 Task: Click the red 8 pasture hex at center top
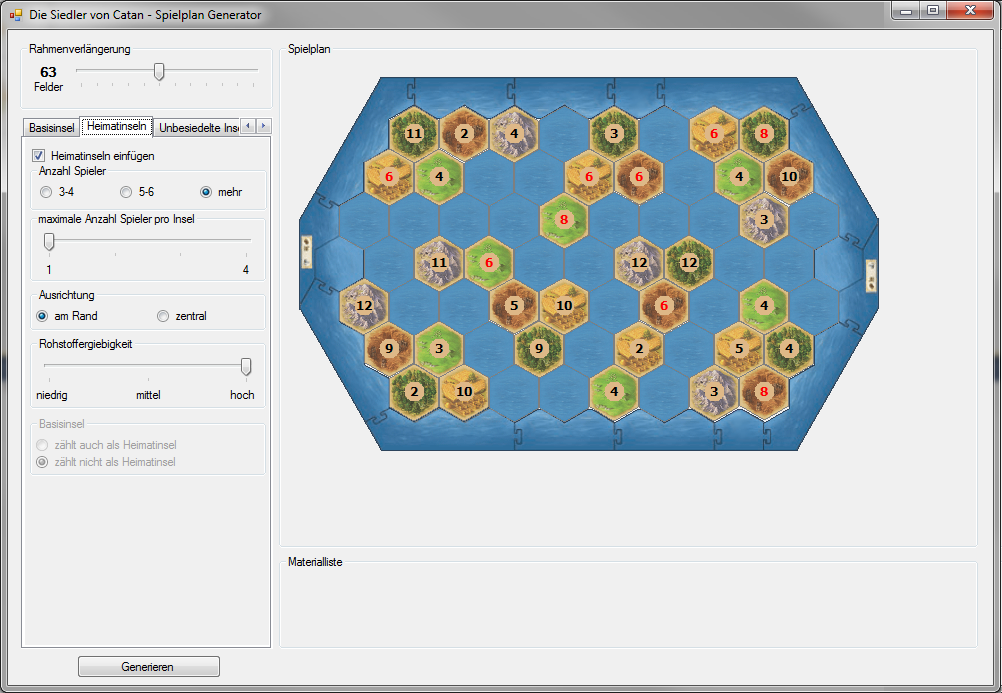564,219
